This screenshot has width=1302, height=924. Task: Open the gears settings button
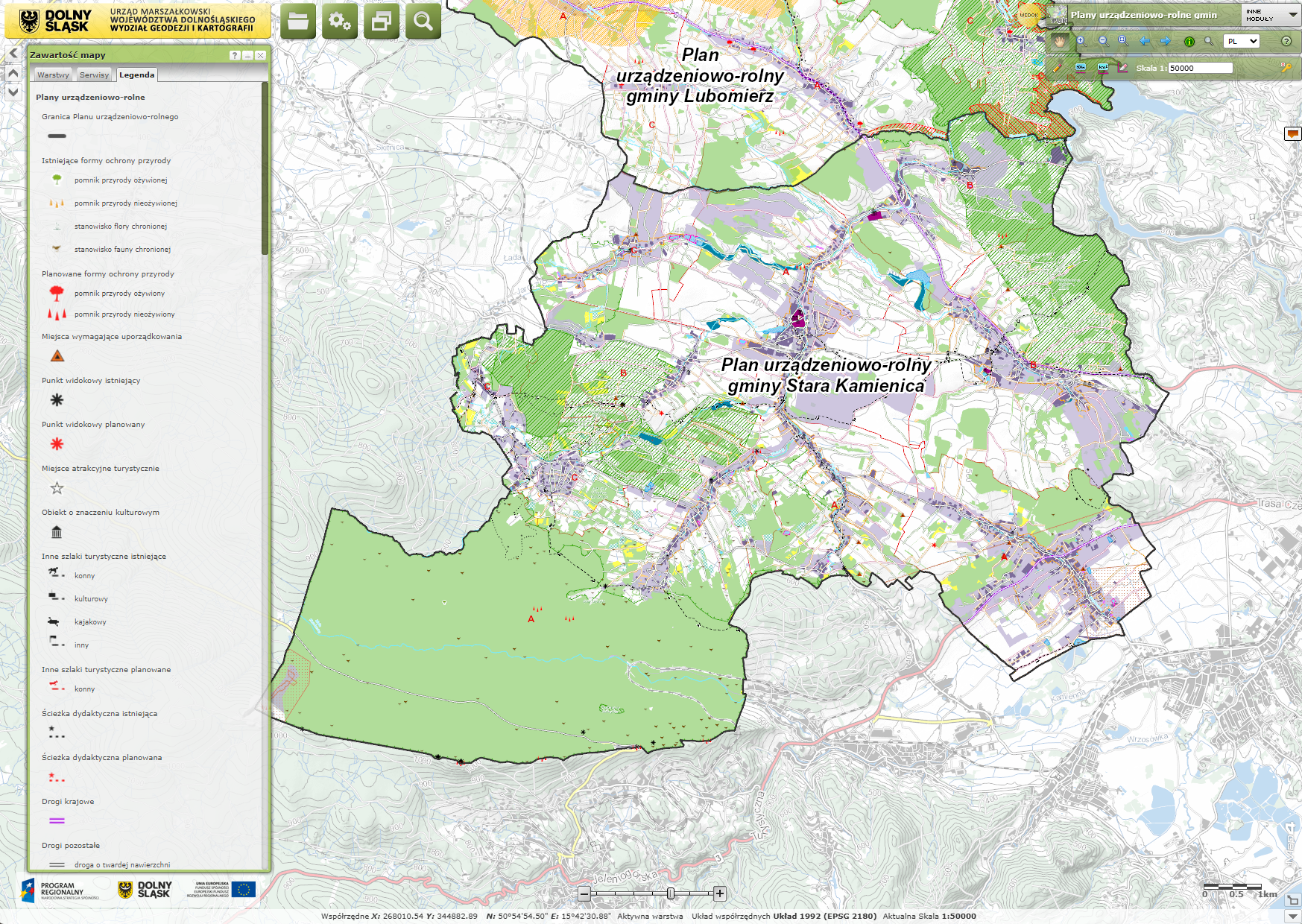coord(340,22)
